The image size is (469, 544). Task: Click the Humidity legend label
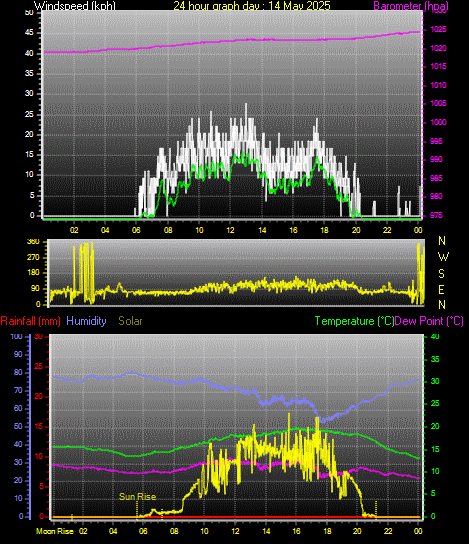coord(86,321)
